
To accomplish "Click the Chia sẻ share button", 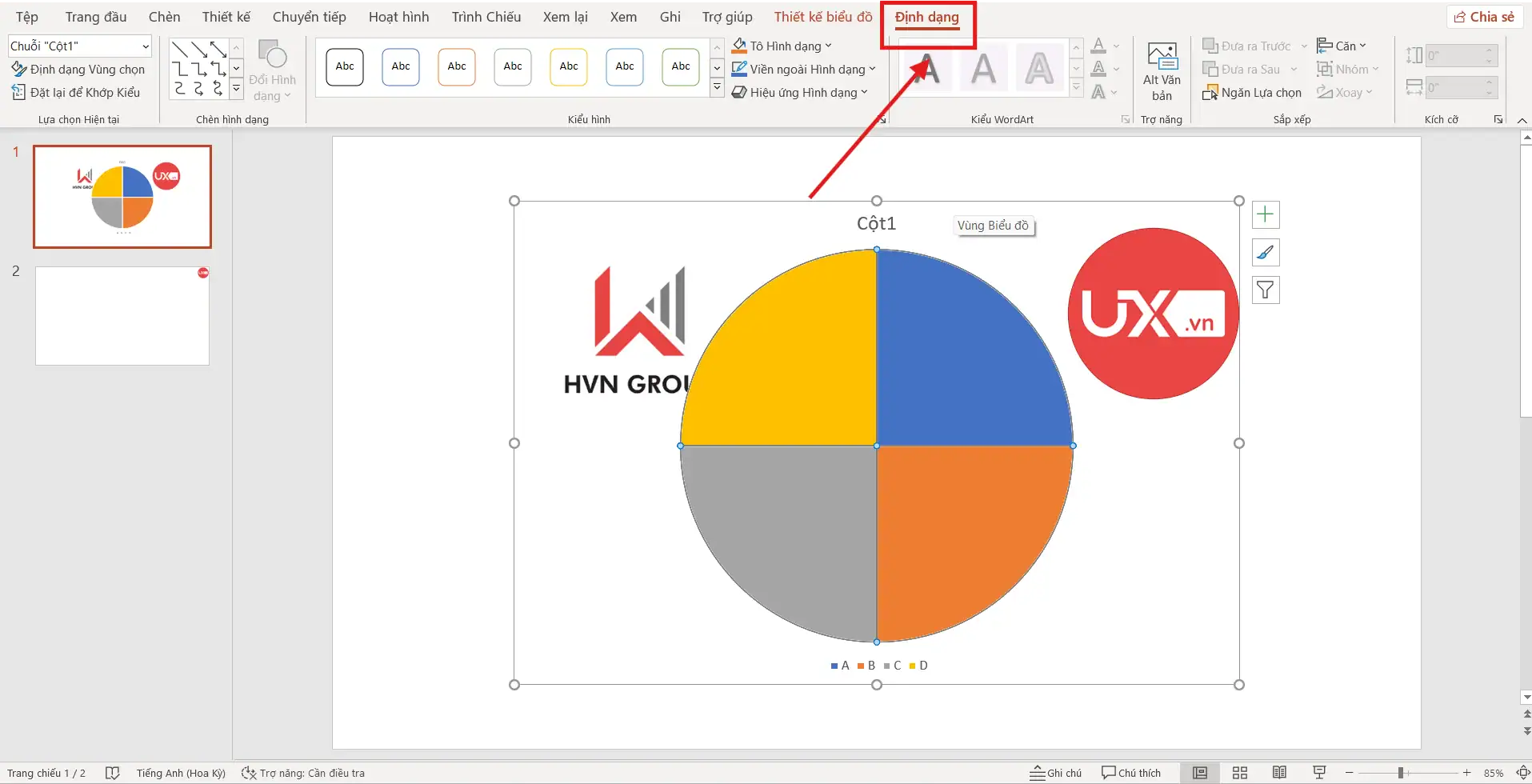I will (x=1484, y=17).
